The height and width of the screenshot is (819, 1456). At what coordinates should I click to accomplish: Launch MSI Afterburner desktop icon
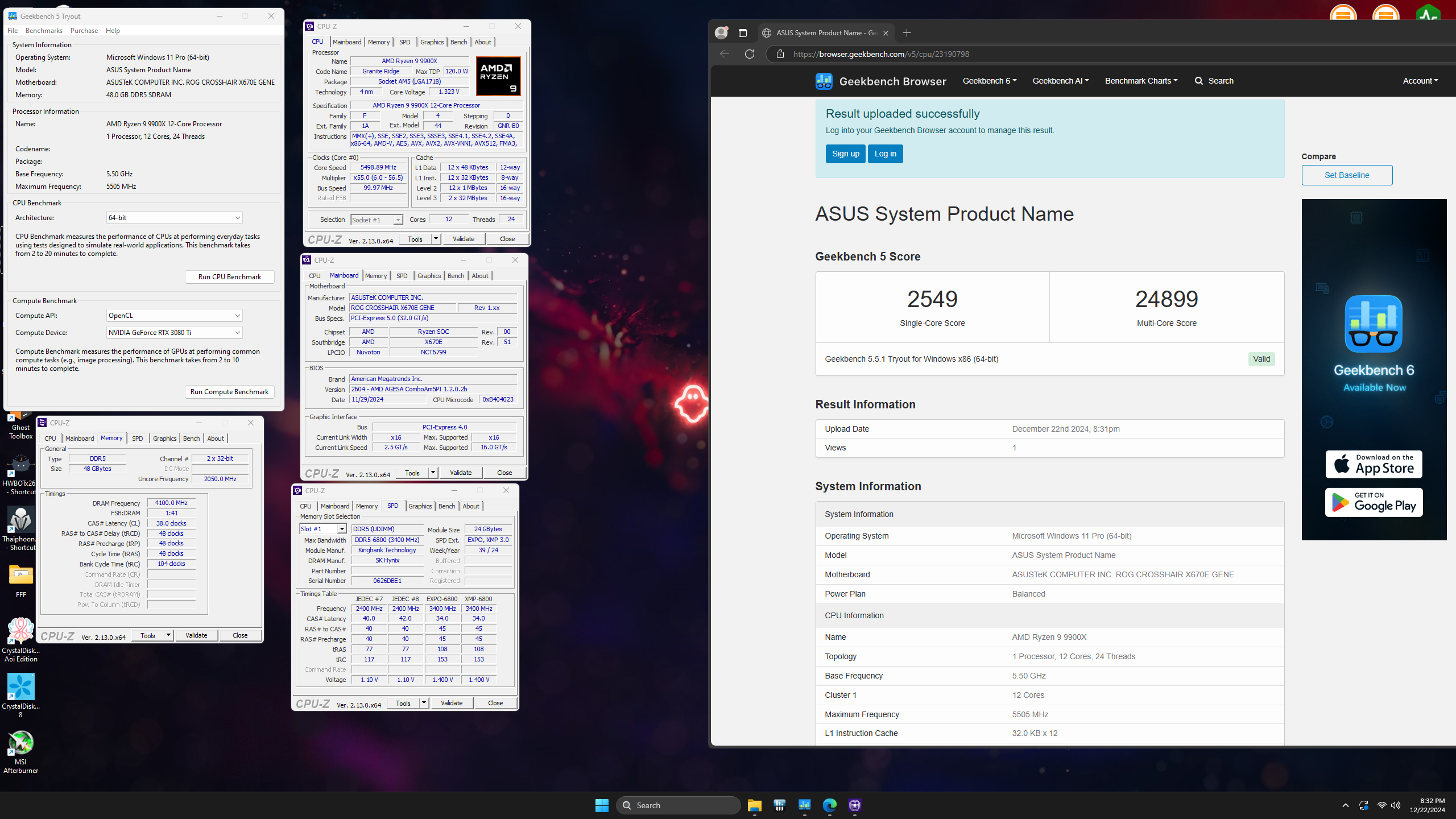coord(20,752)
